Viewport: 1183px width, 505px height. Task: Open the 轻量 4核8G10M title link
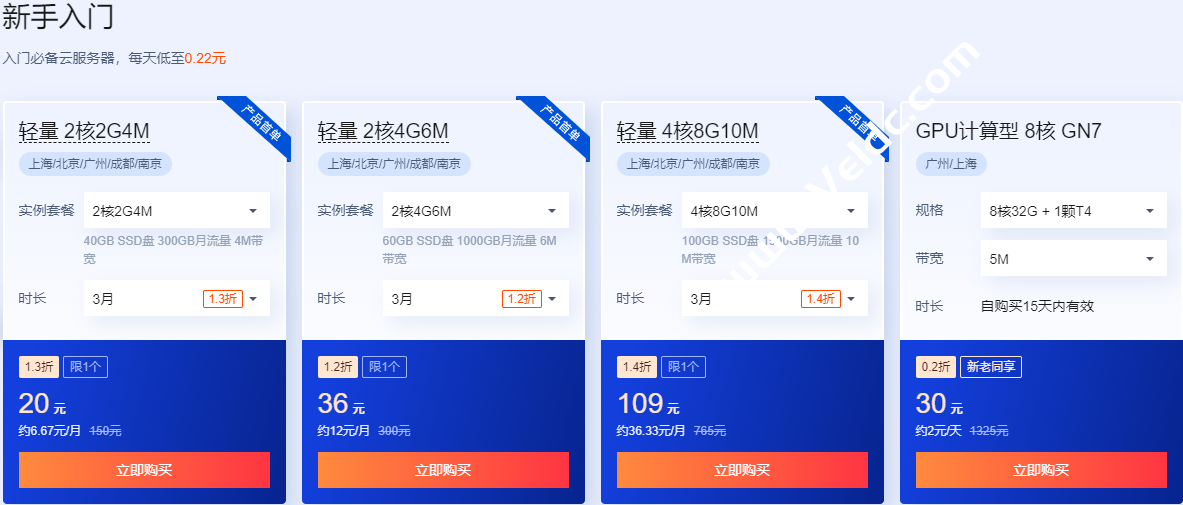(687, 131)
